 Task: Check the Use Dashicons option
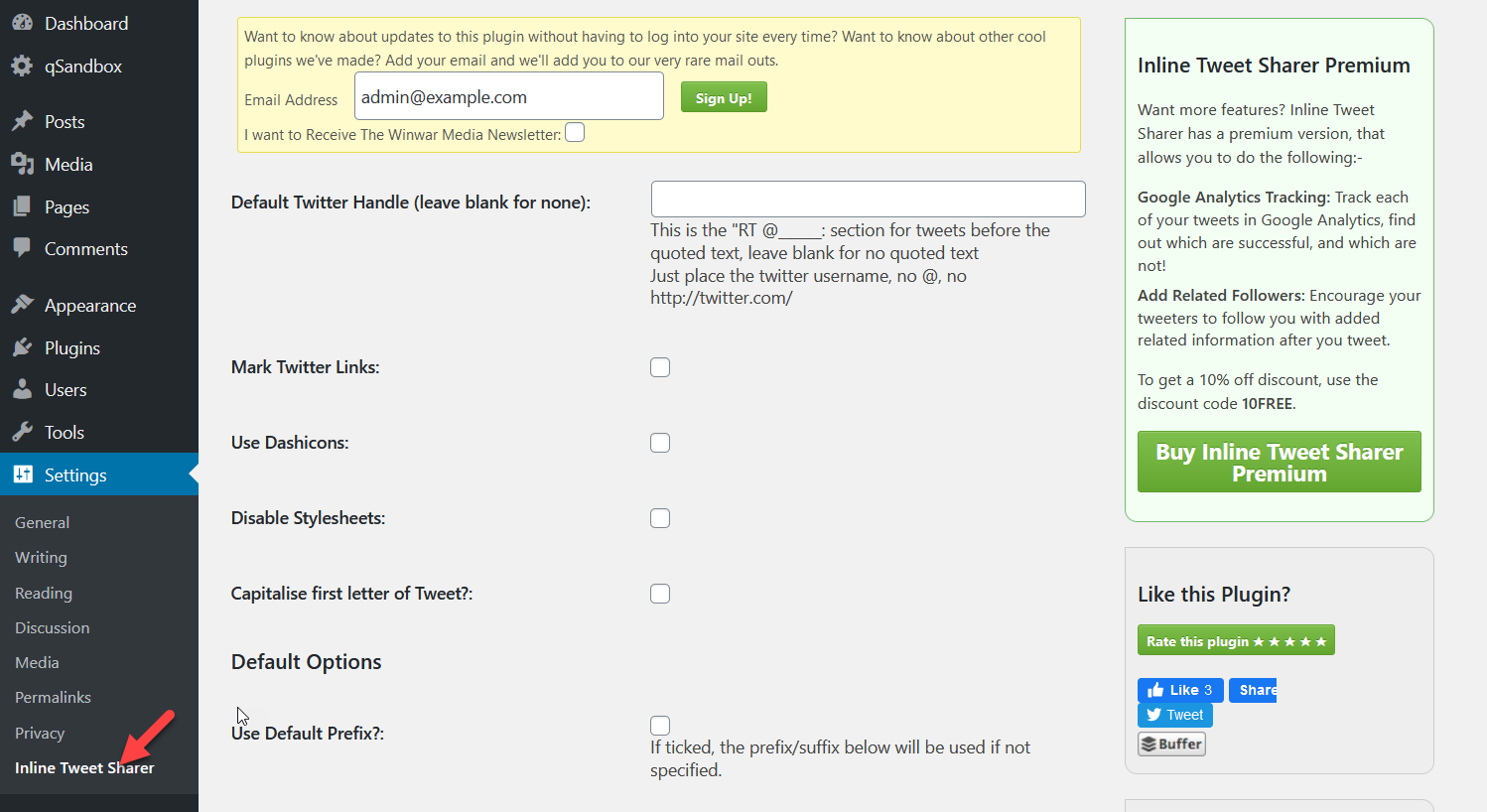(660, 442)
